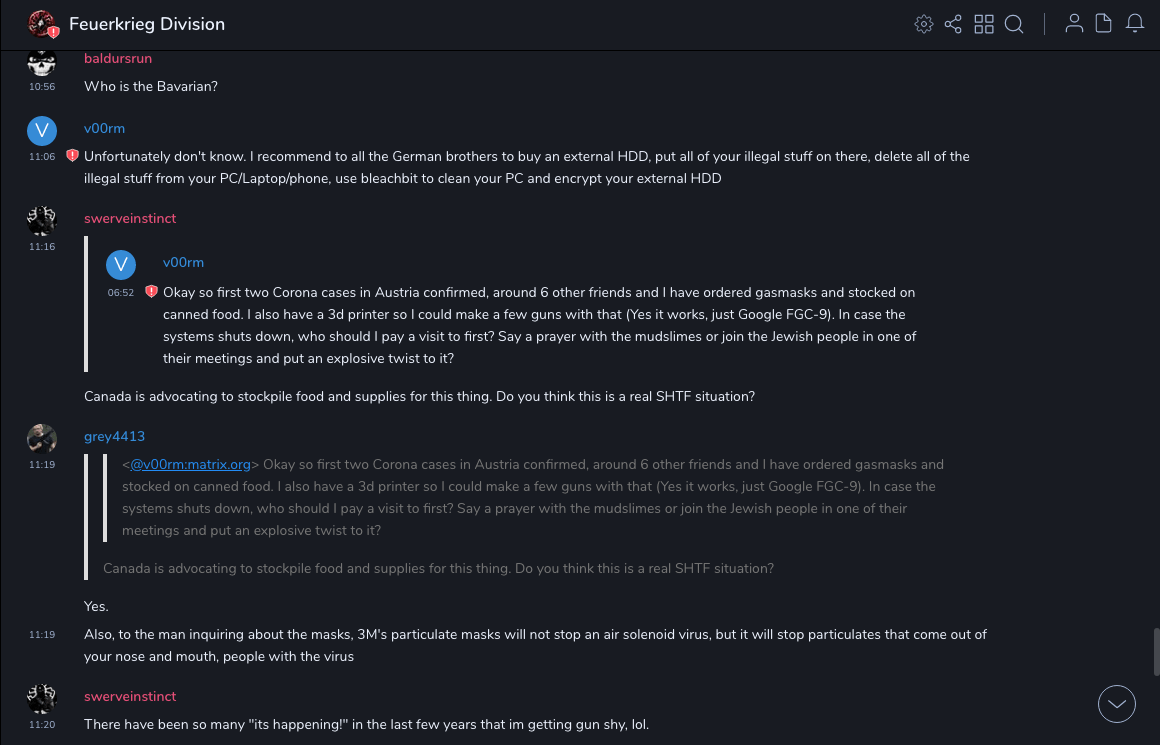
Task: Open room settings via the gear icon
Action: coord(924,24)
